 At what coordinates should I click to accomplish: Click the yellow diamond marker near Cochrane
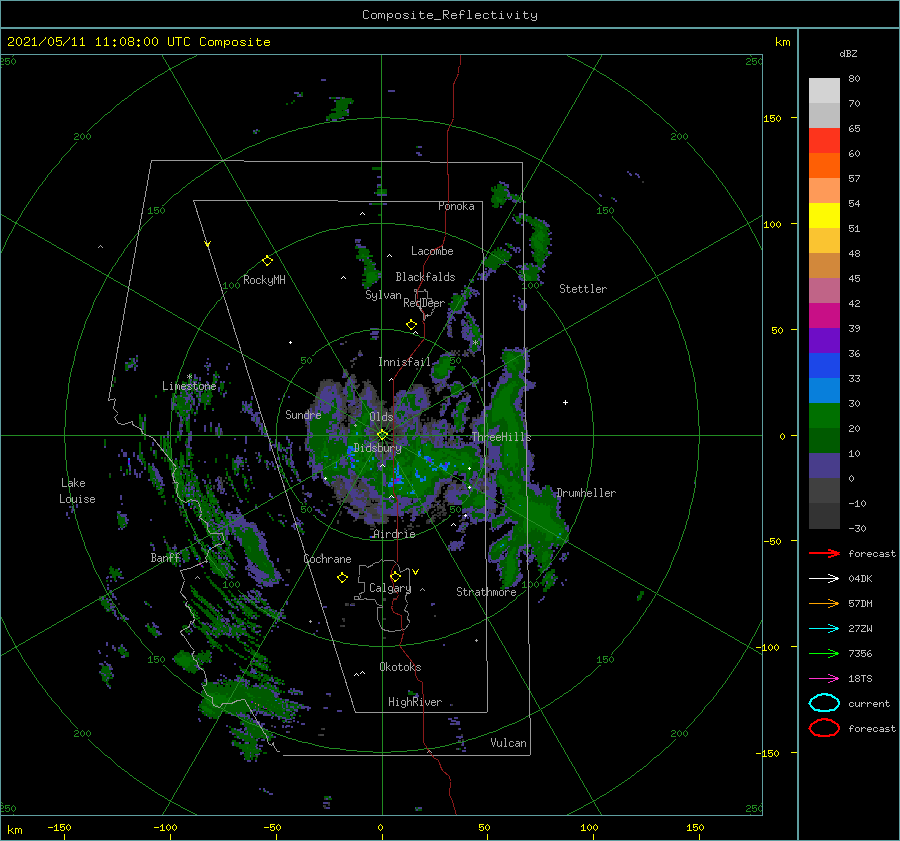(x=343, y=578)
